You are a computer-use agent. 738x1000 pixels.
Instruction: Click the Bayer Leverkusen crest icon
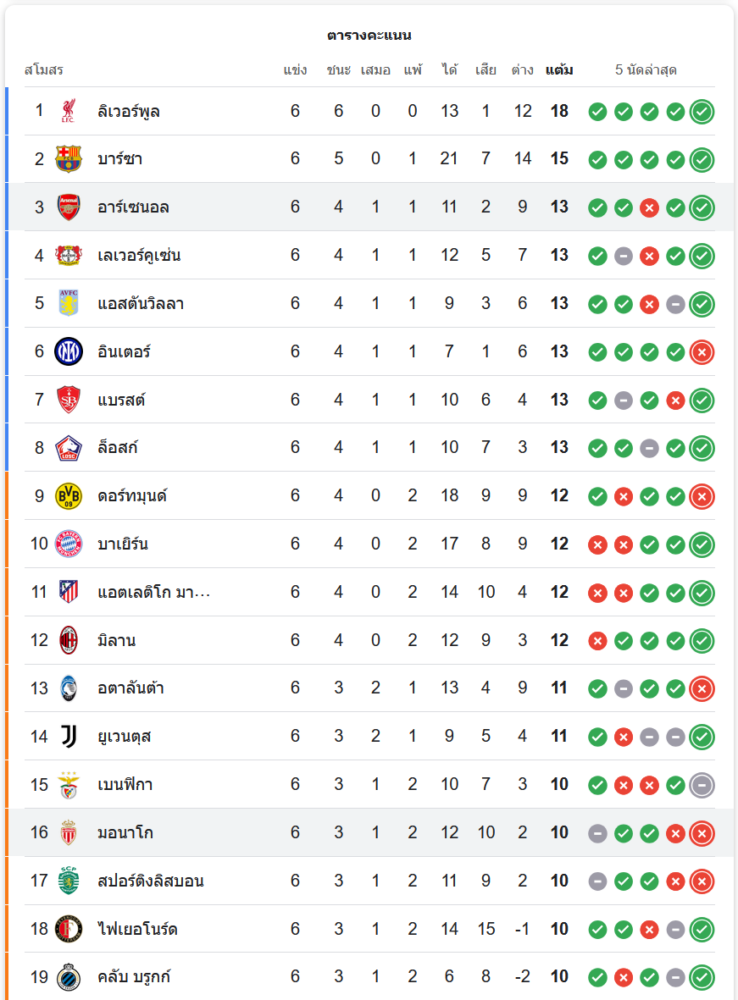[x=68, y=255]
